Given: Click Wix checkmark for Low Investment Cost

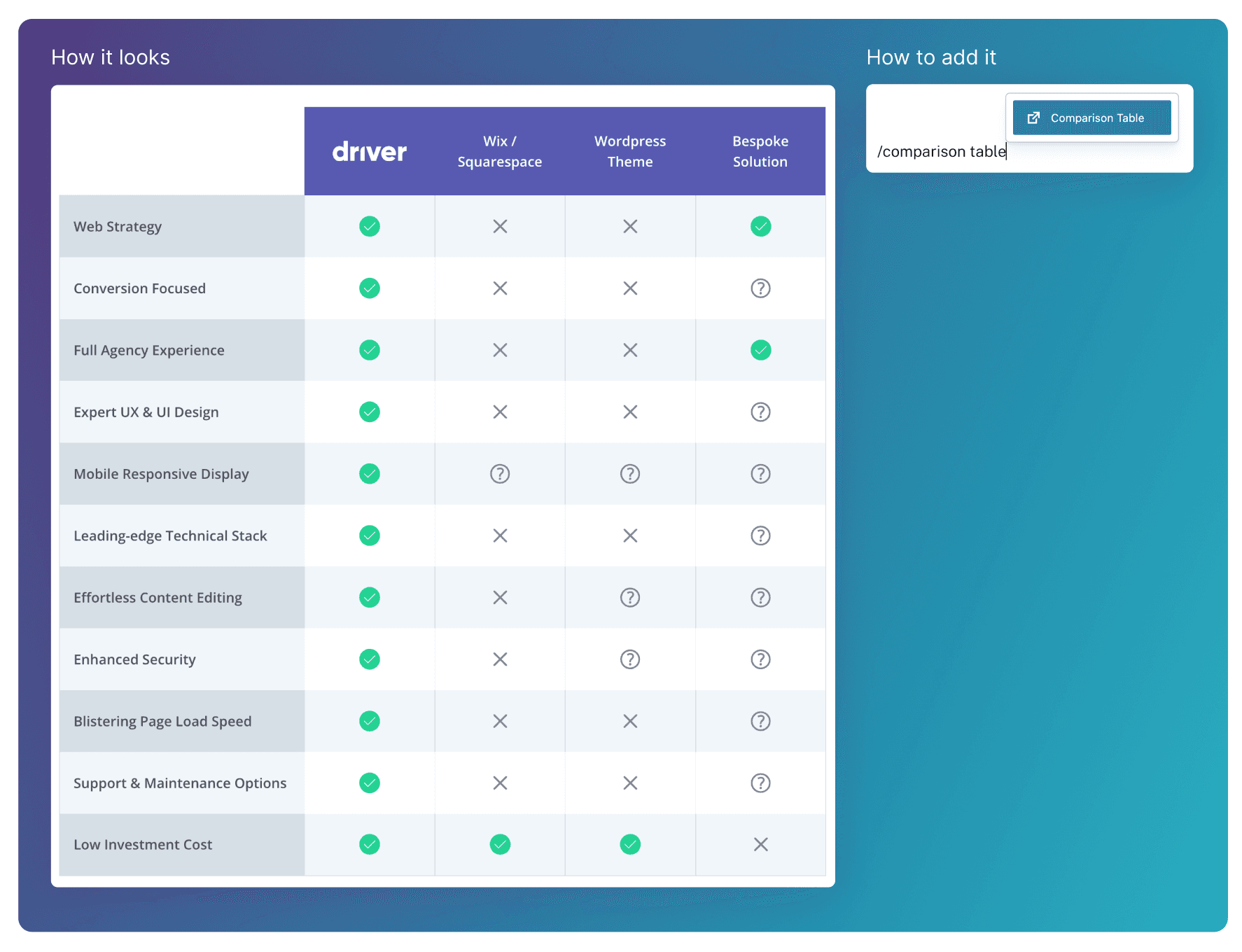Looking at the screenshot, I should [x=500, y=845].
